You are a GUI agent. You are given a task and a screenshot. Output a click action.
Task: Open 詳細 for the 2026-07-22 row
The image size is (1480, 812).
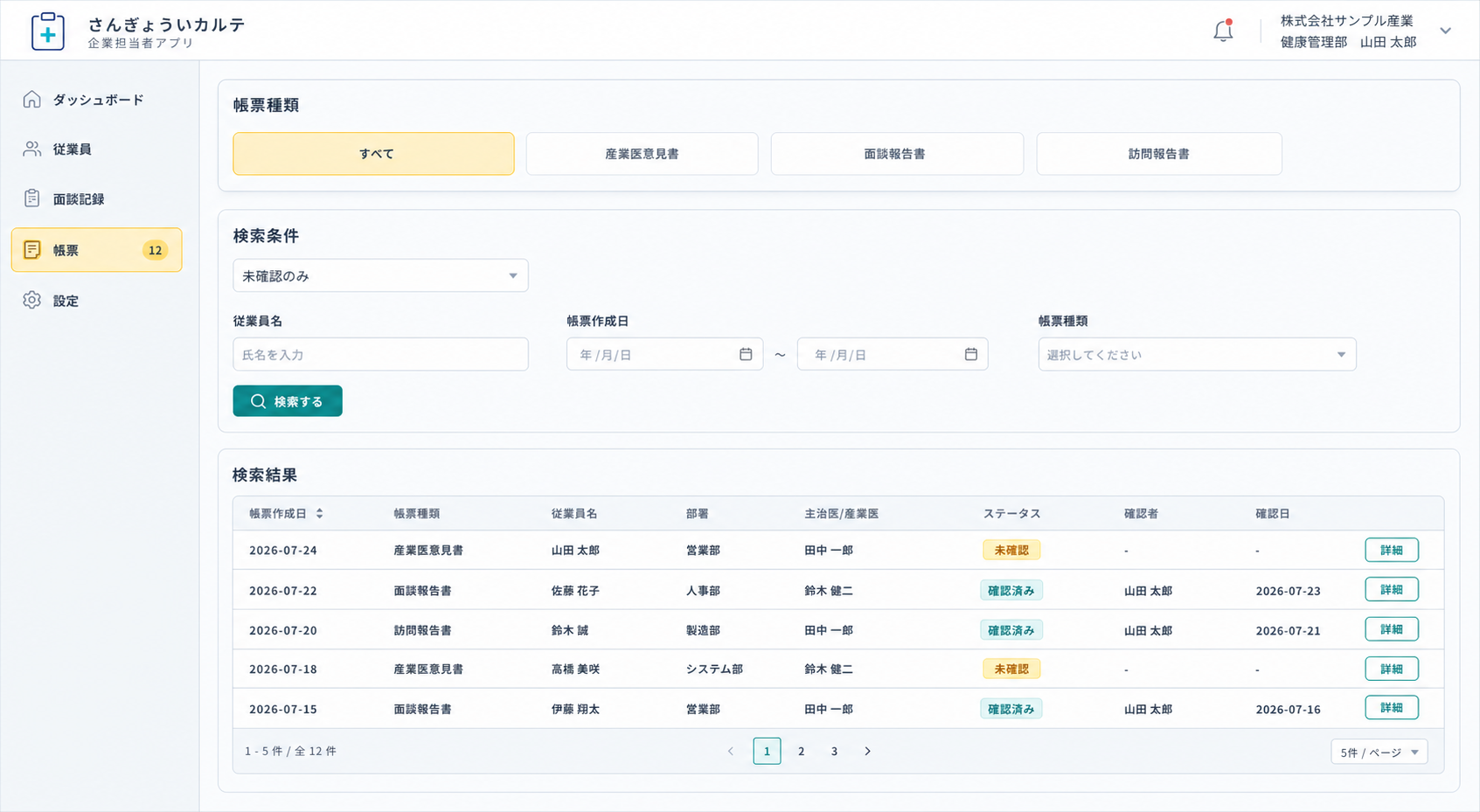pyautogui.click(x=1392, y=589)
